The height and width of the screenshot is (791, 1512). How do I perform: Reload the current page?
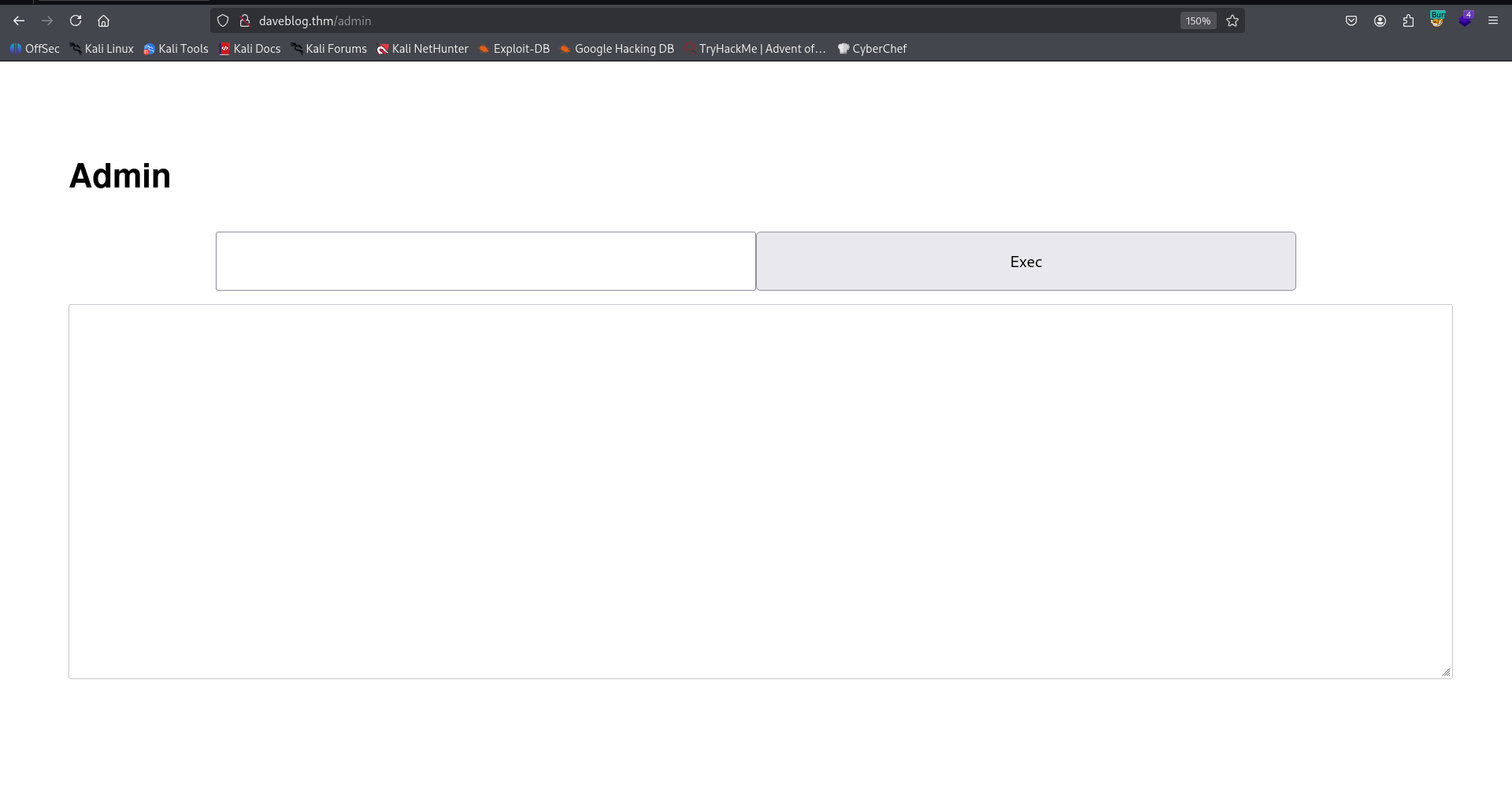tap(76, 21)
